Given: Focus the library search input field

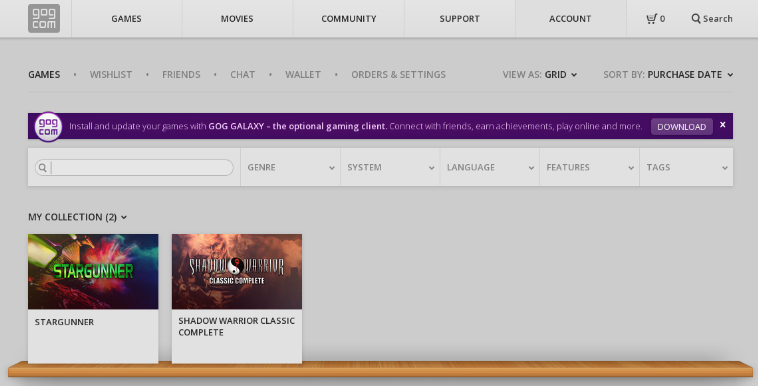Looking at the screenshot, I should point(134,167).
